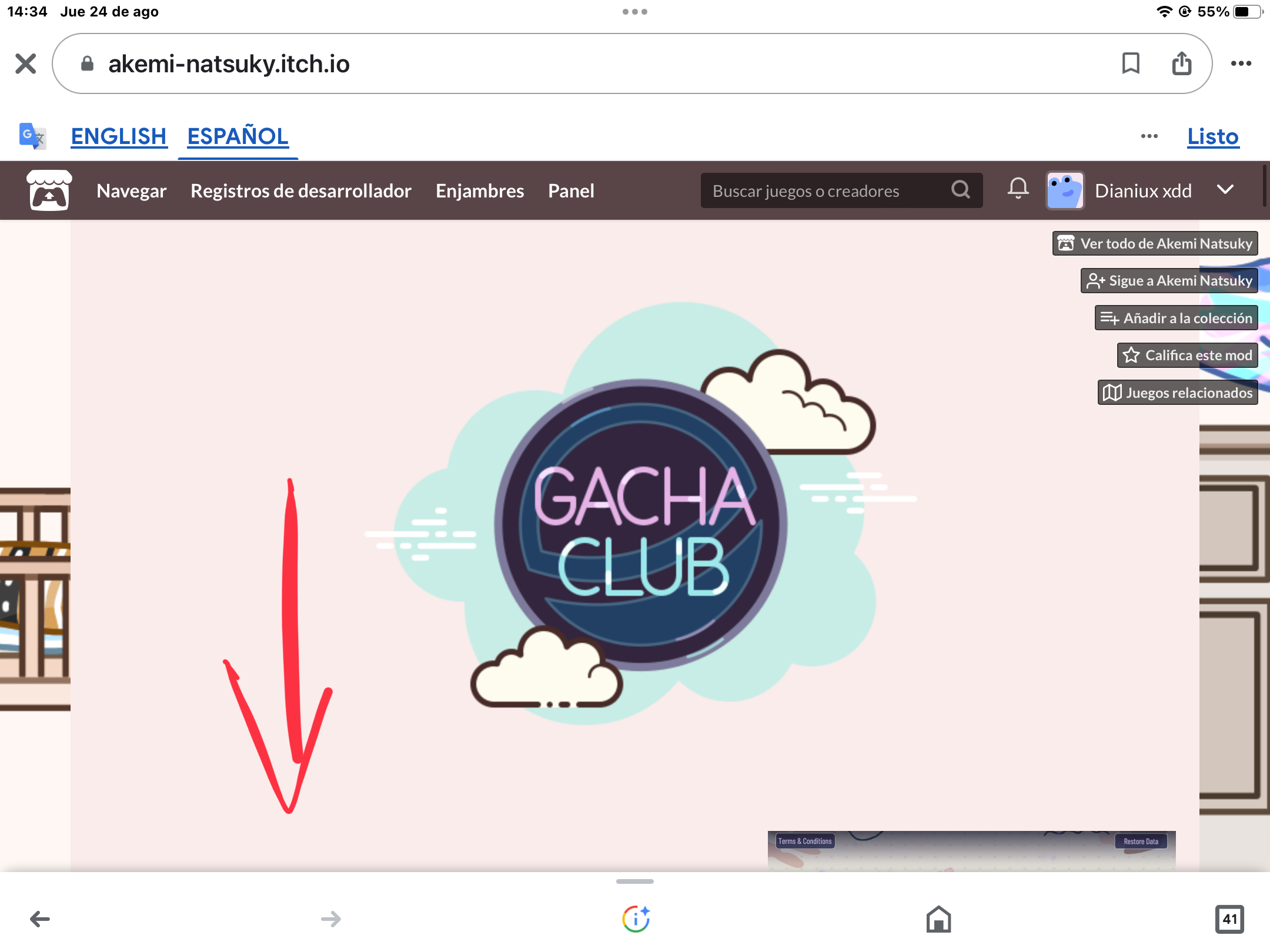Open Dianiux xdd profile avatar
The width and height of the screenshot is (1270, 952).
pyautogui.click(x=1065, y=190)
